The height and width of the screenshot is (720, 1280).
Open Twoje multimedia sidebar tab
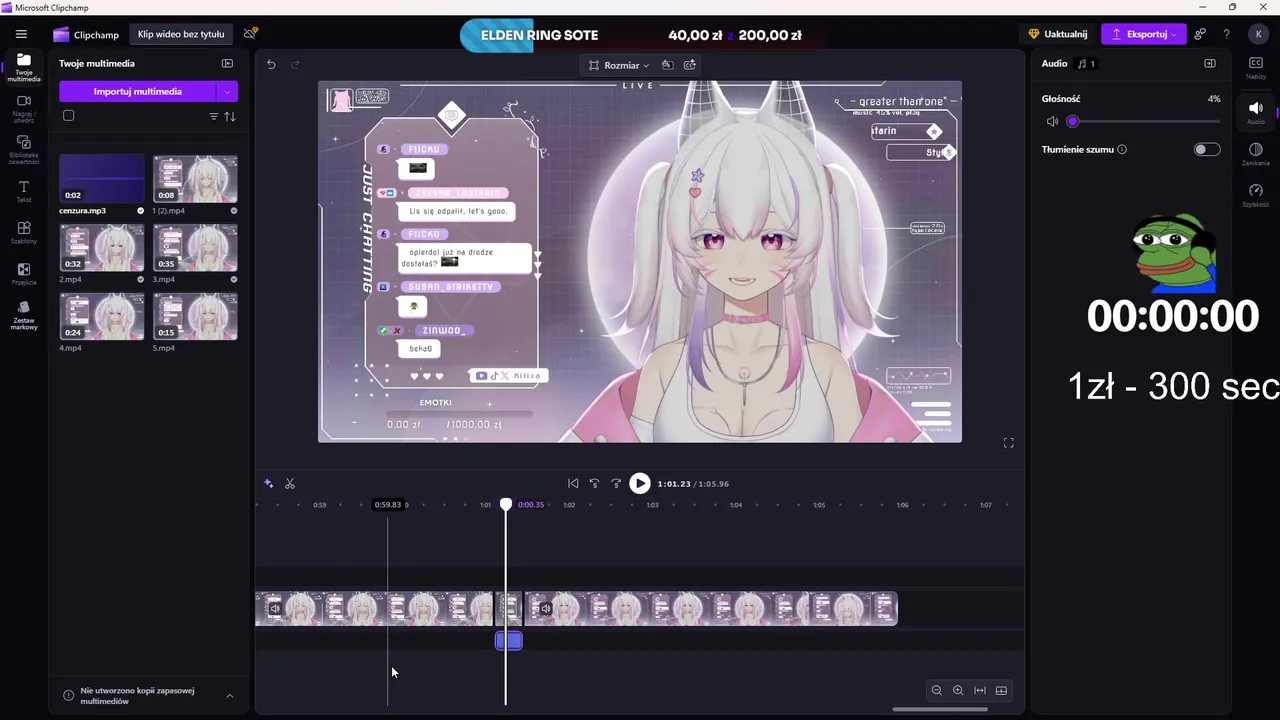pyautogui.click(x=24, y=67)
